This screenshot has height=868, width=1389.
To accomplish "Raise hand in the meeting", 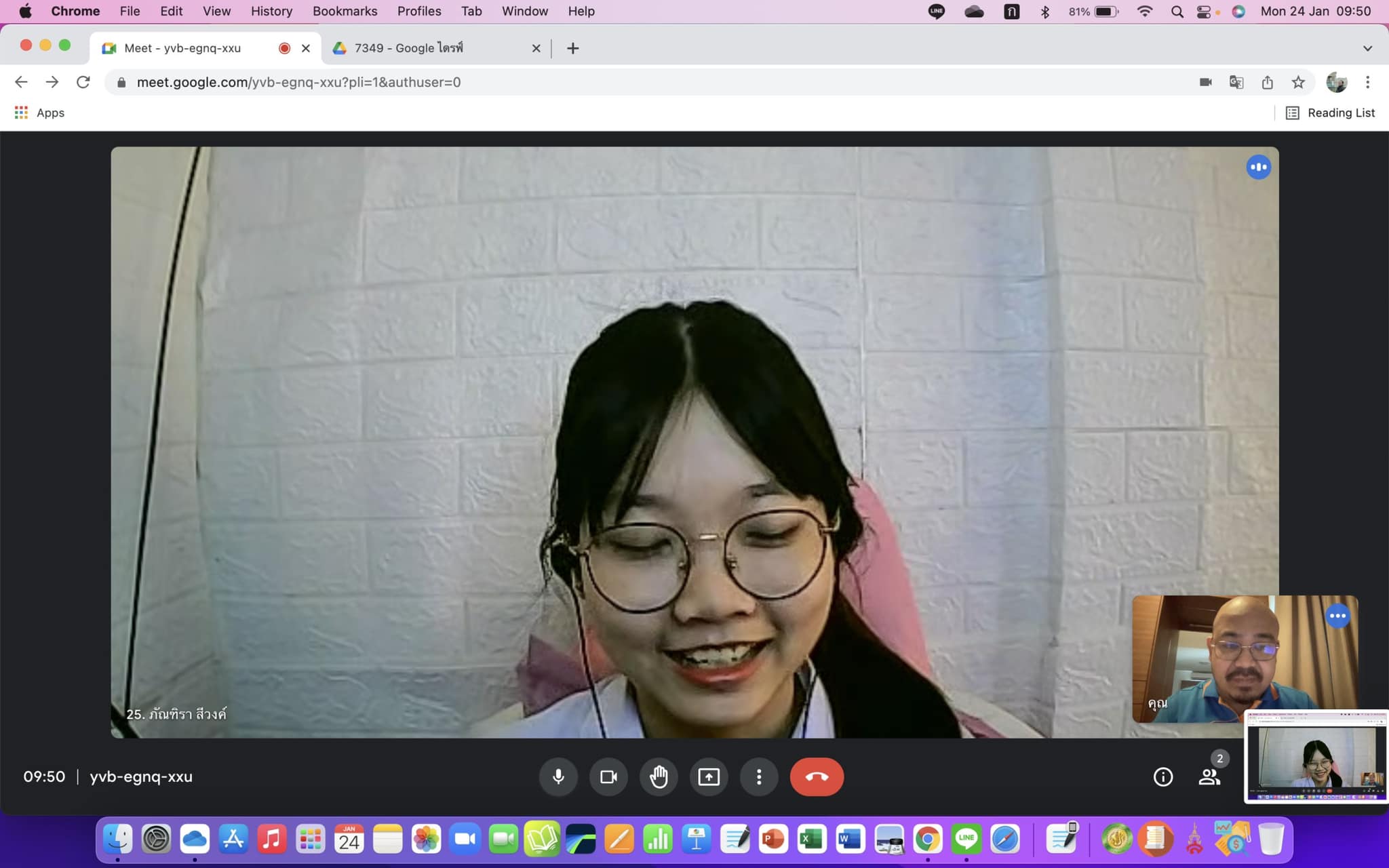I will click(x=659, y=776).
